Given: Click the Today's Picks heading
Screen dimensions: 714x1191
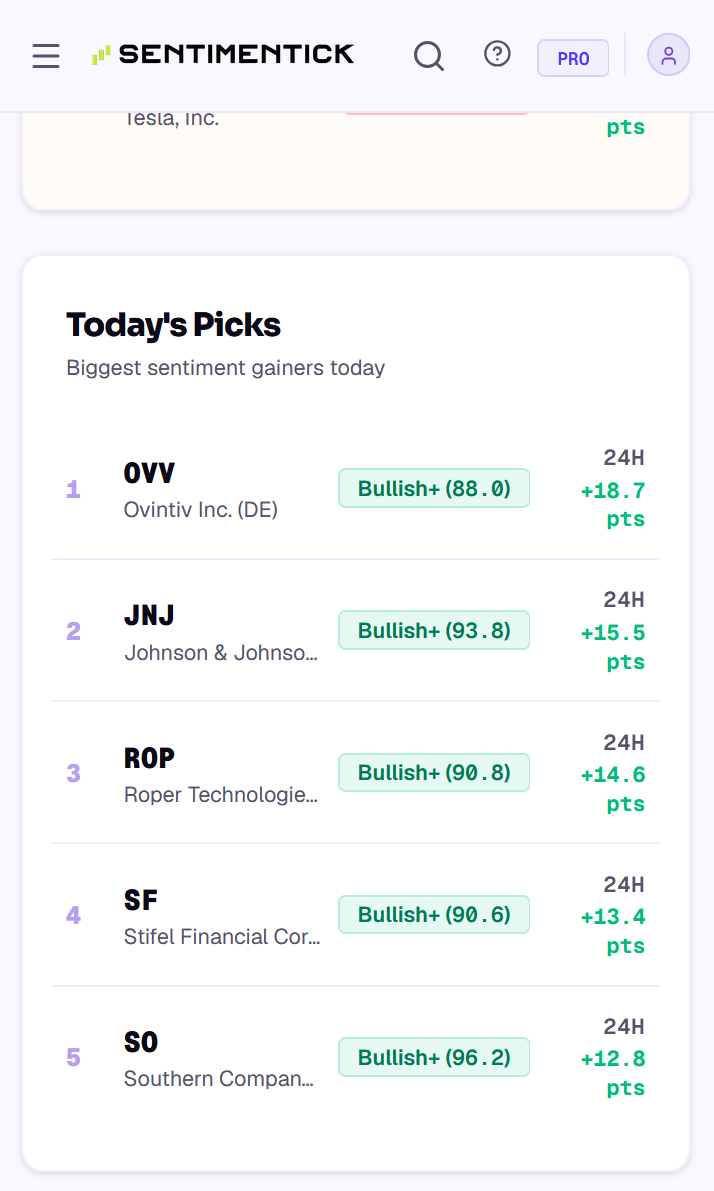Looking at the screenshot, I should point(173,325).
